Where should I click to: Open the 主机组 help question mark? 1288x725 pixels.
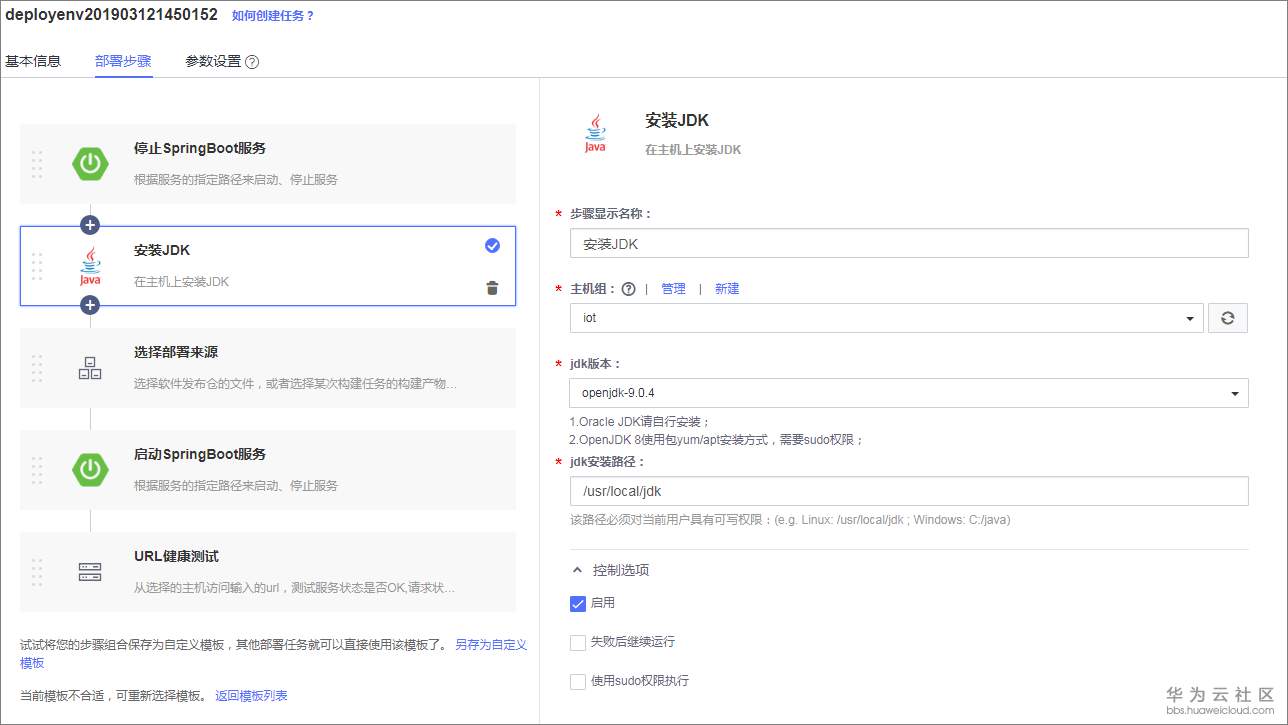tap(630, 288)
